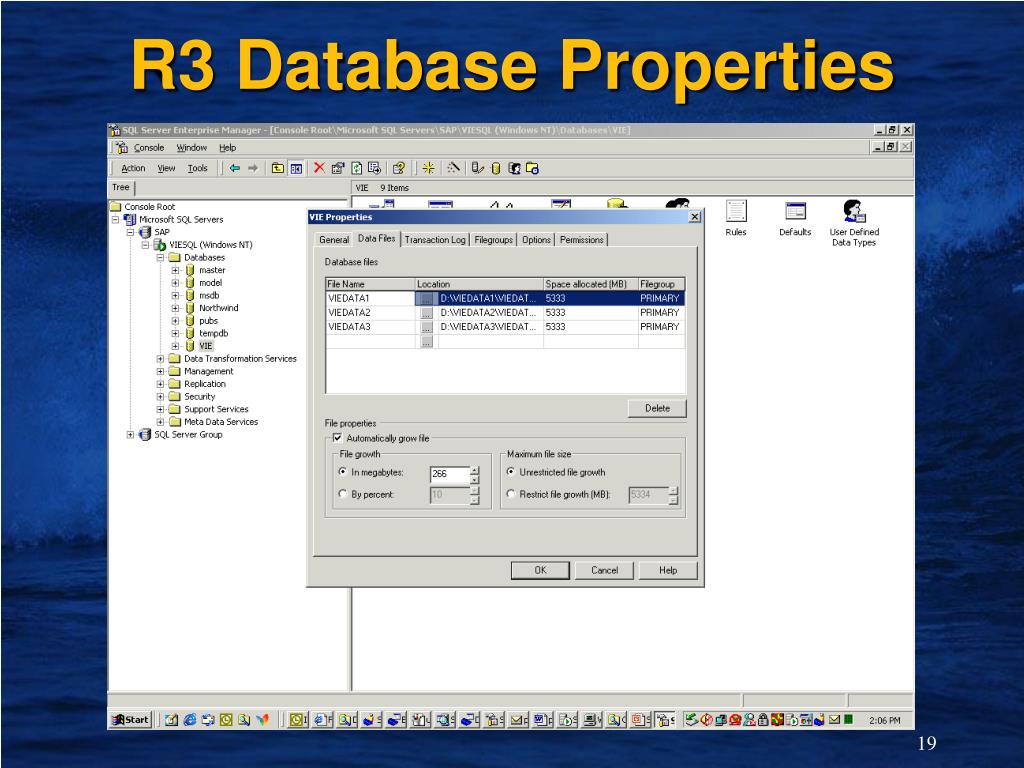Viewport: 1024px width, 768px height.
Task: Click the New Login toolbar icon
Action: [514, 168]
